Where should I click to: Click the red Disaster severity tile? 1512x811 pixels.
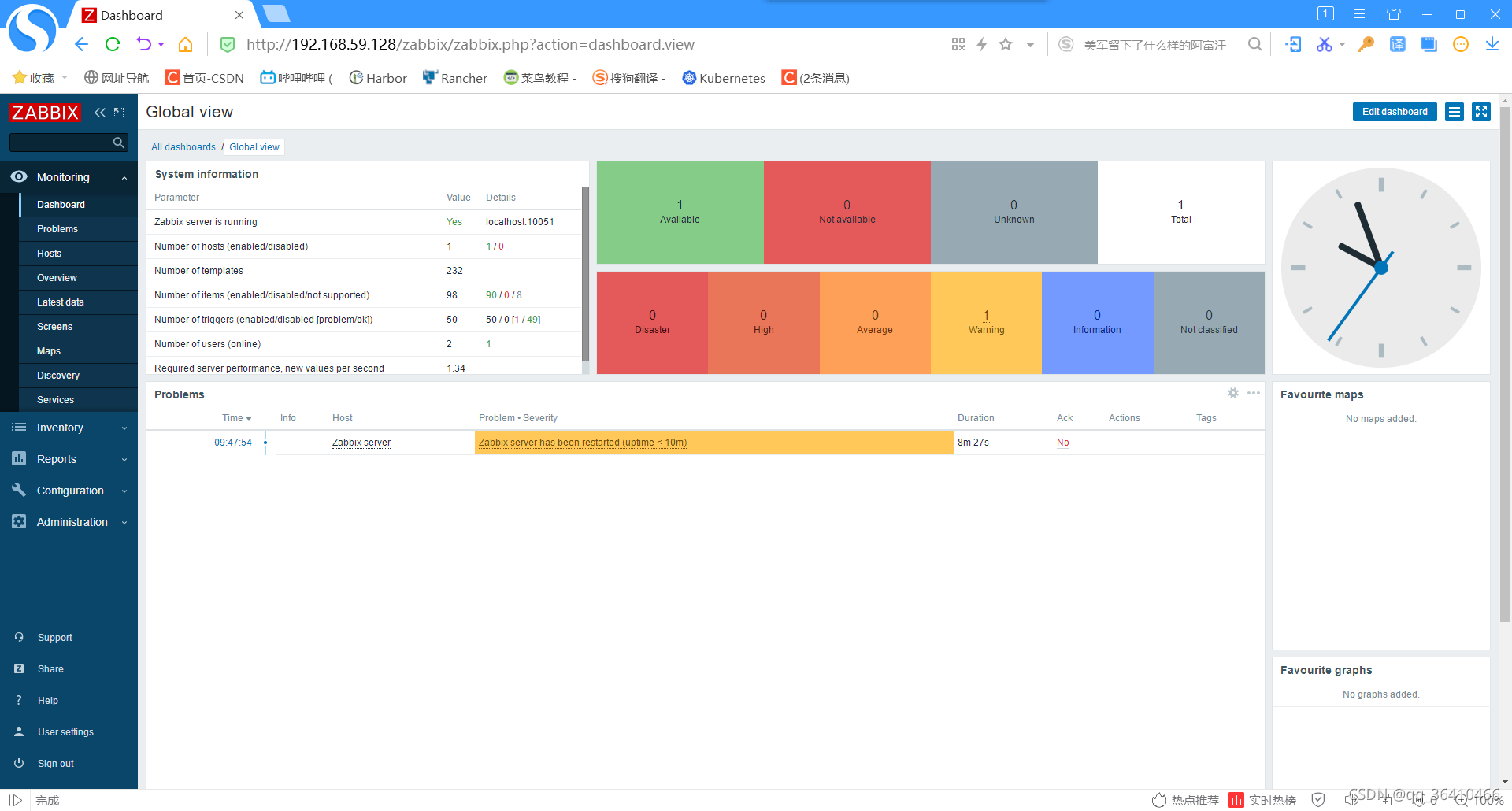(652, 323)
